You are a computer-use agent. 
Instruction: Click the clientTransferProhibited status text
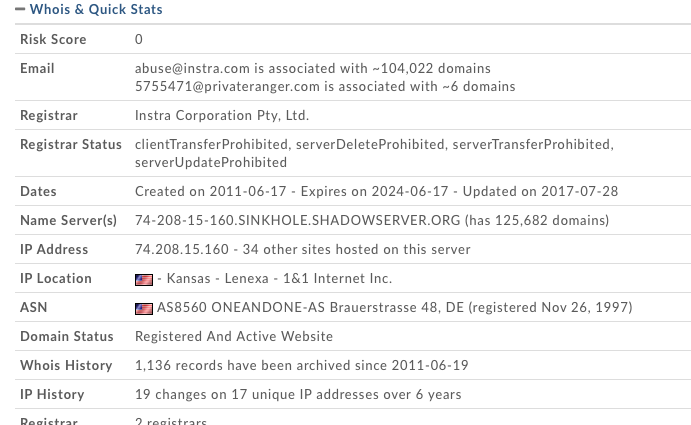[x=211, y=145]
